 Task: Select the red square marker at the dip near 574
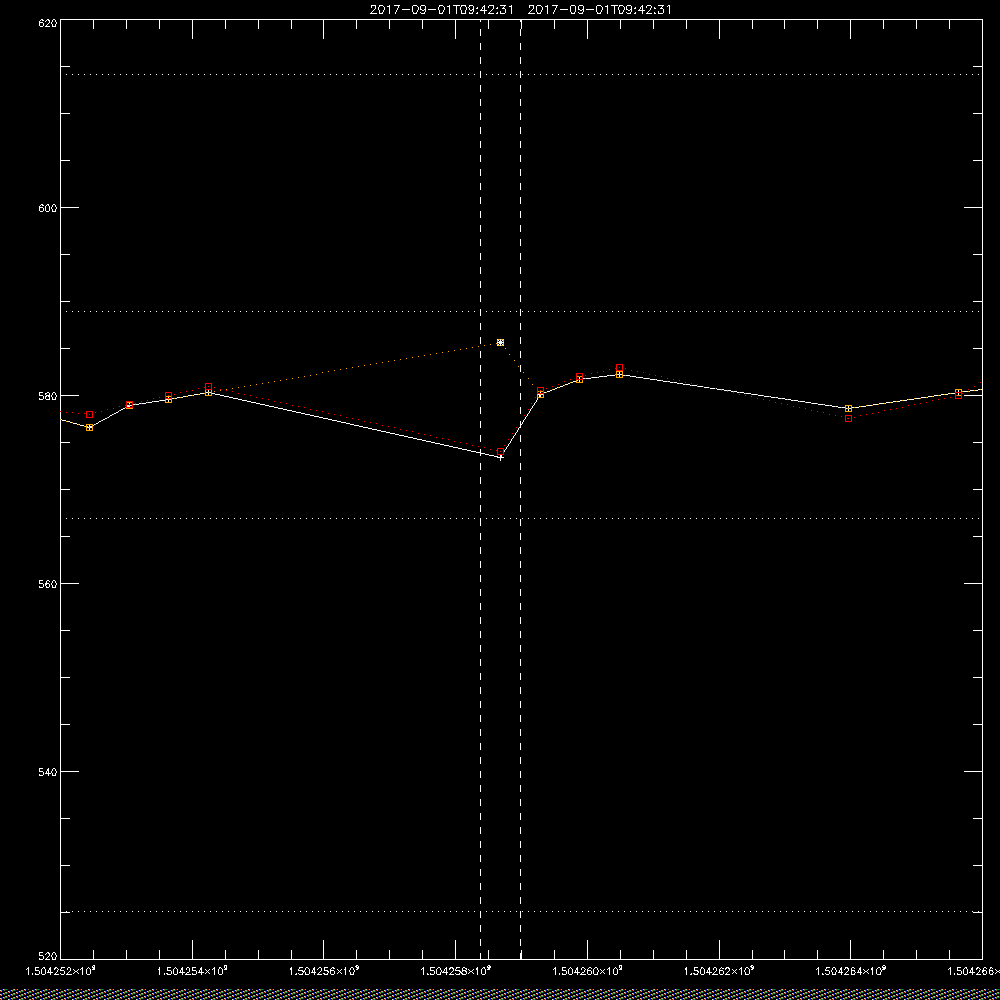pos(501,452)
